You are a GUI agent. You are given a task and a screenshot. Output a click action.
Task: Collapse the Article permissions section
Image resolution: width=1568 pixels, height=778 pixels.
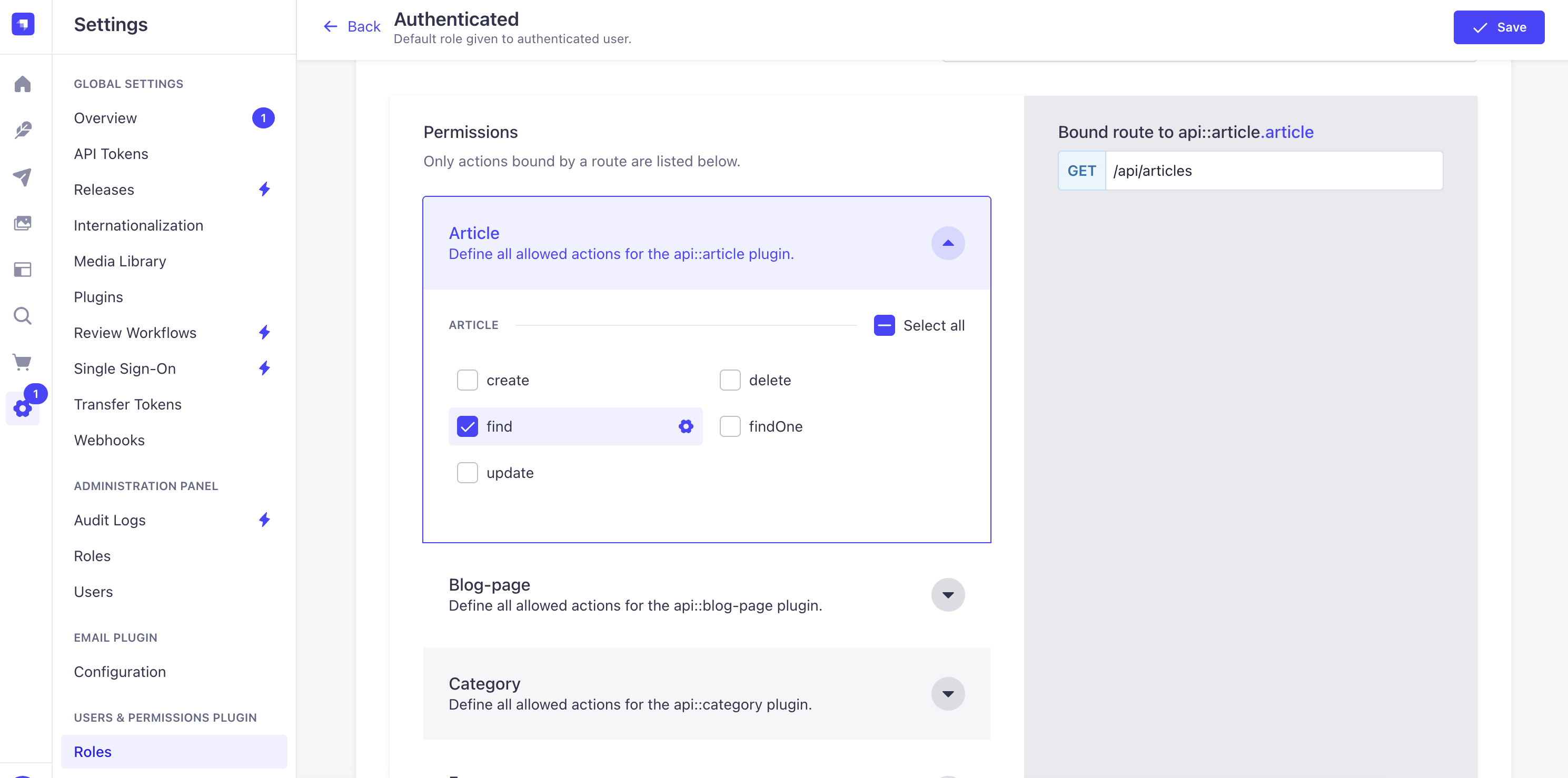[x=947, y=243]
